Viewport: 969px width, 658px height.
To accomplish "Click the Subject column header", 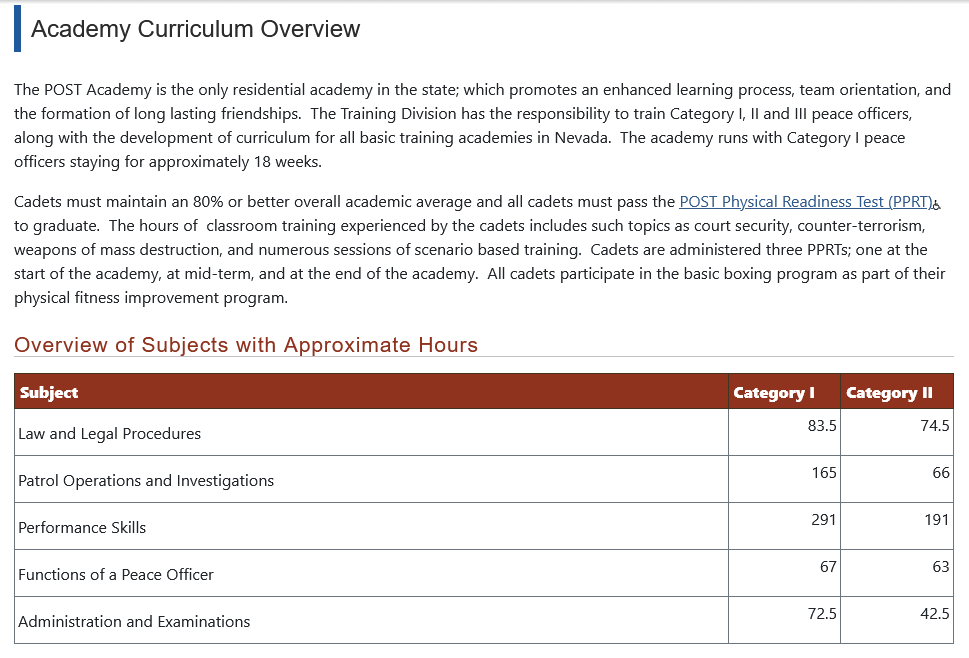I will pos(49,392).
